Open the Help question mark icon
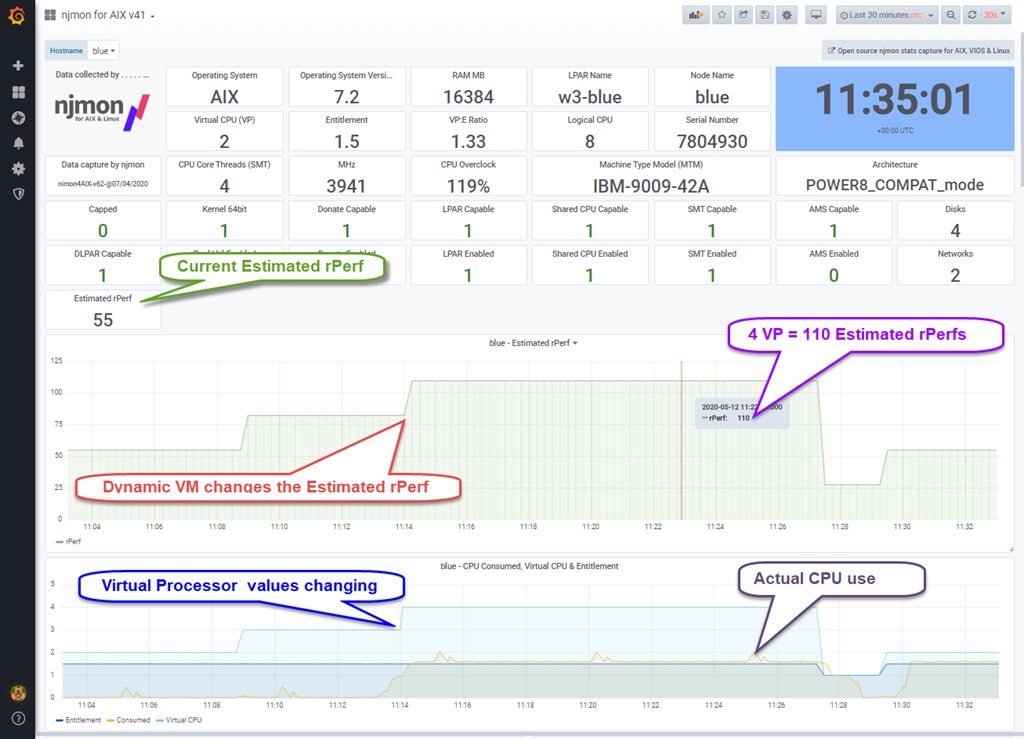Screen dimensions: 1024x739 click(18, 719)
